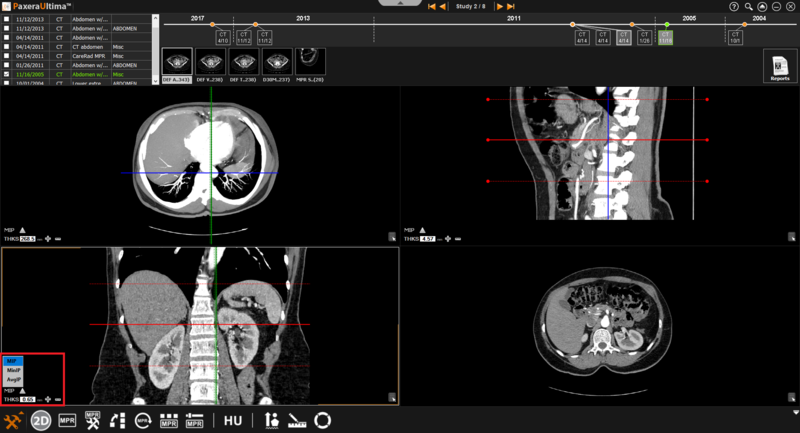The width and height of the screenshot is (800, 433).
Task: Switch to 2D view mode
Action: pos(41,420)
